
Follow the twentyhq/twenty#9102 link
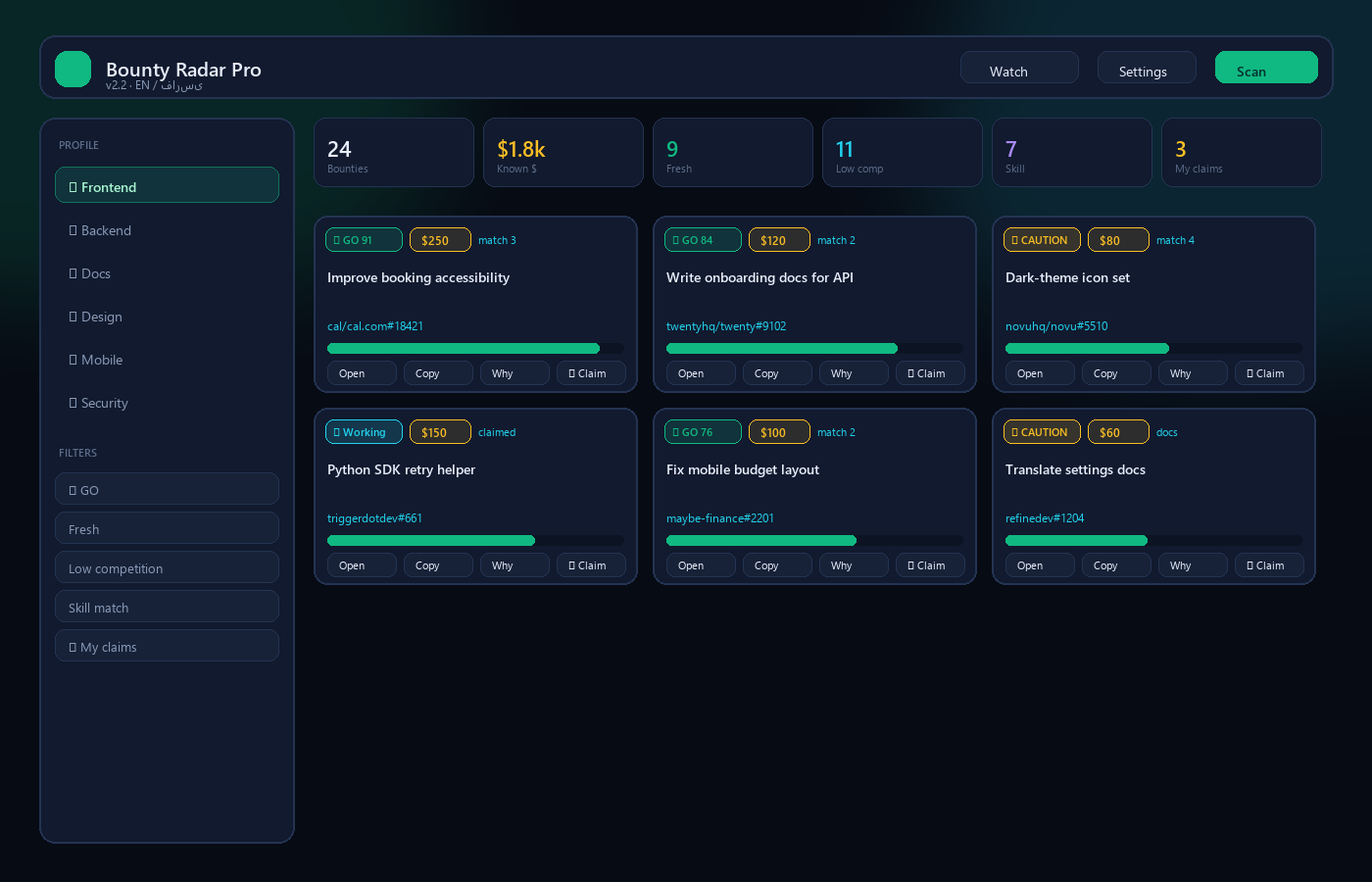click(726, 326)
